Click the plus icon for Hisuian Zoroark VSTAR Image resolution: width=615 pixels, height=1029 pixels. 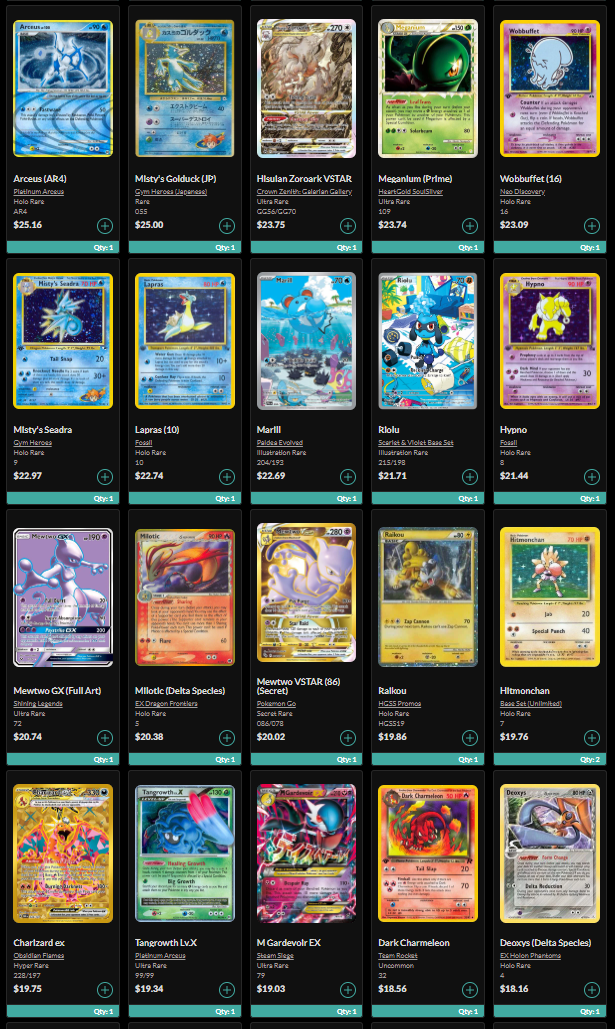coord(348,226)
